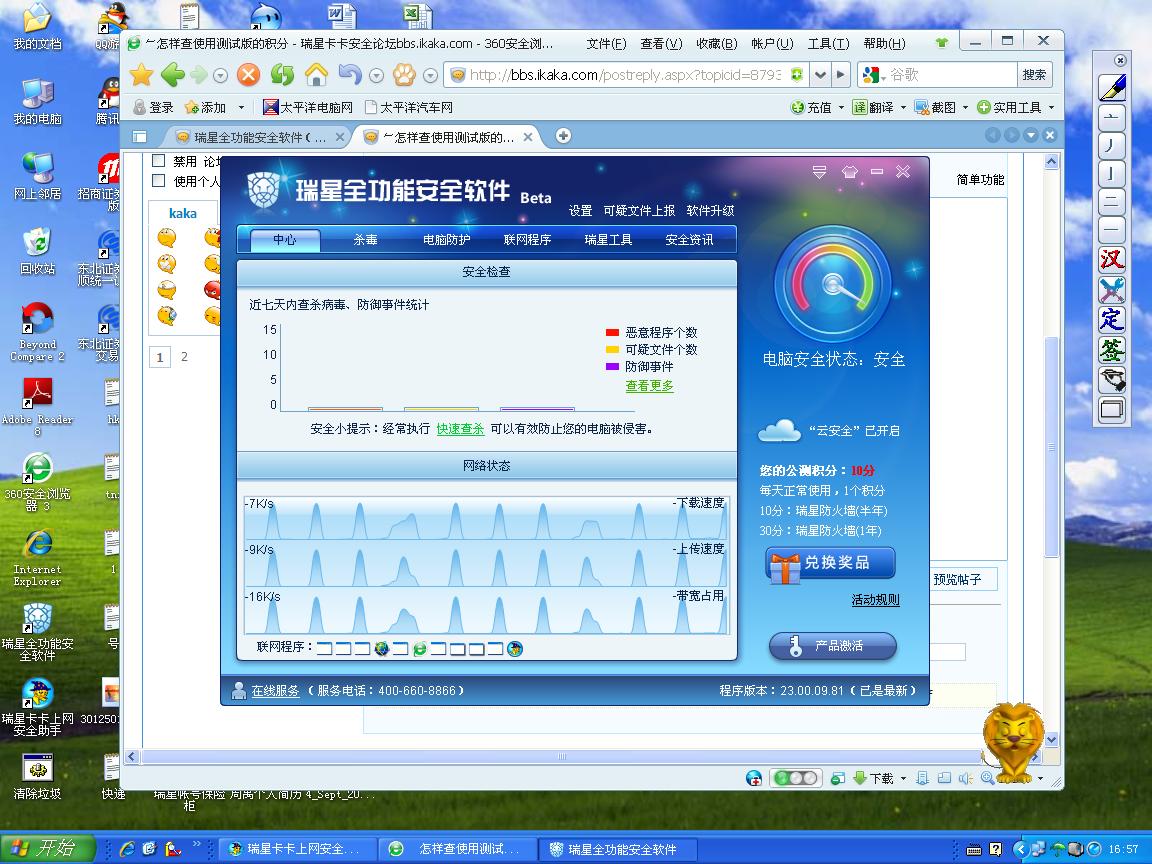Viewport: 1152px width, 864px height.
Task: Expand the address bar history dropdown
Action: 821,74
